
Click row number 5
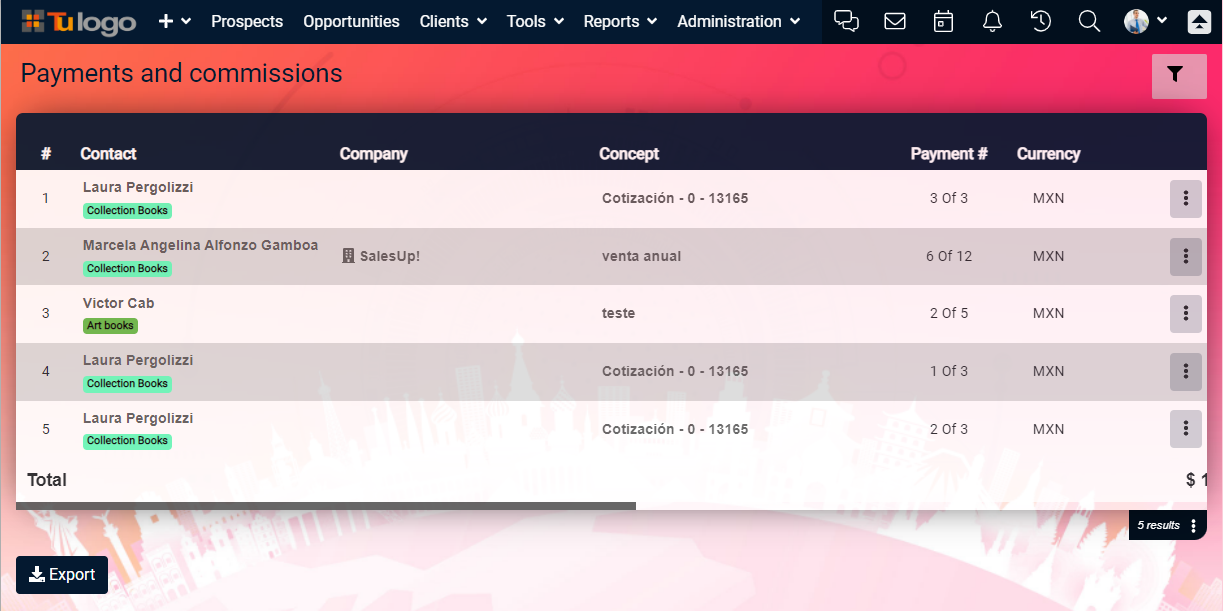click(45, 429)
